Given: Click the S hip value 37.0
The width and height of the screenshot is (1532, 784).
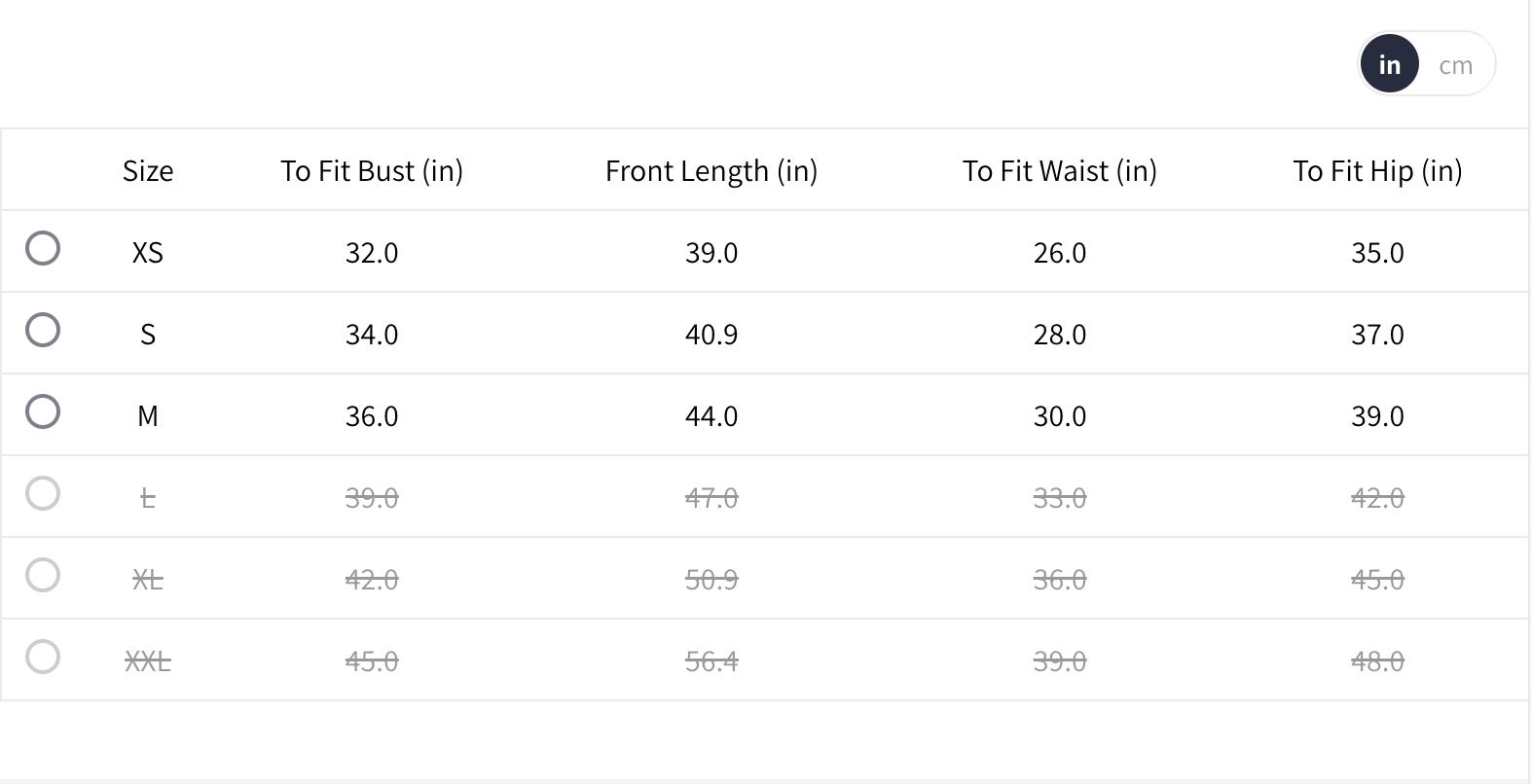Looking at the screenshot, I should (x=1377, y=335).
